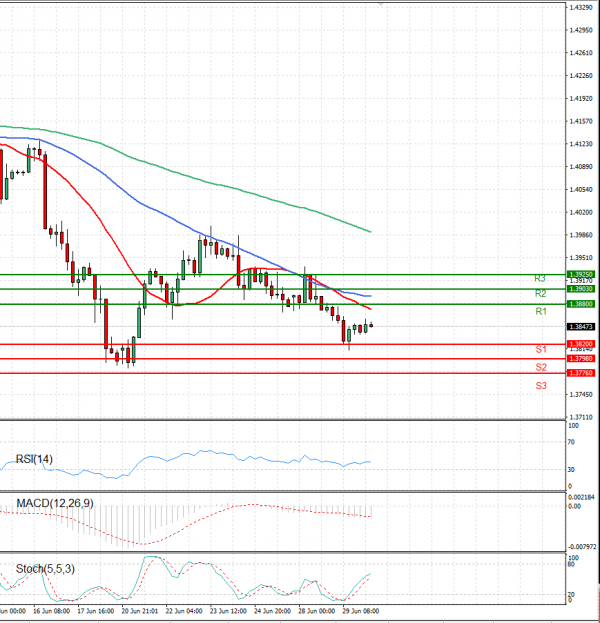
Task: Click the 1.39860 price axis value
Action: click(x=581, y=235)
